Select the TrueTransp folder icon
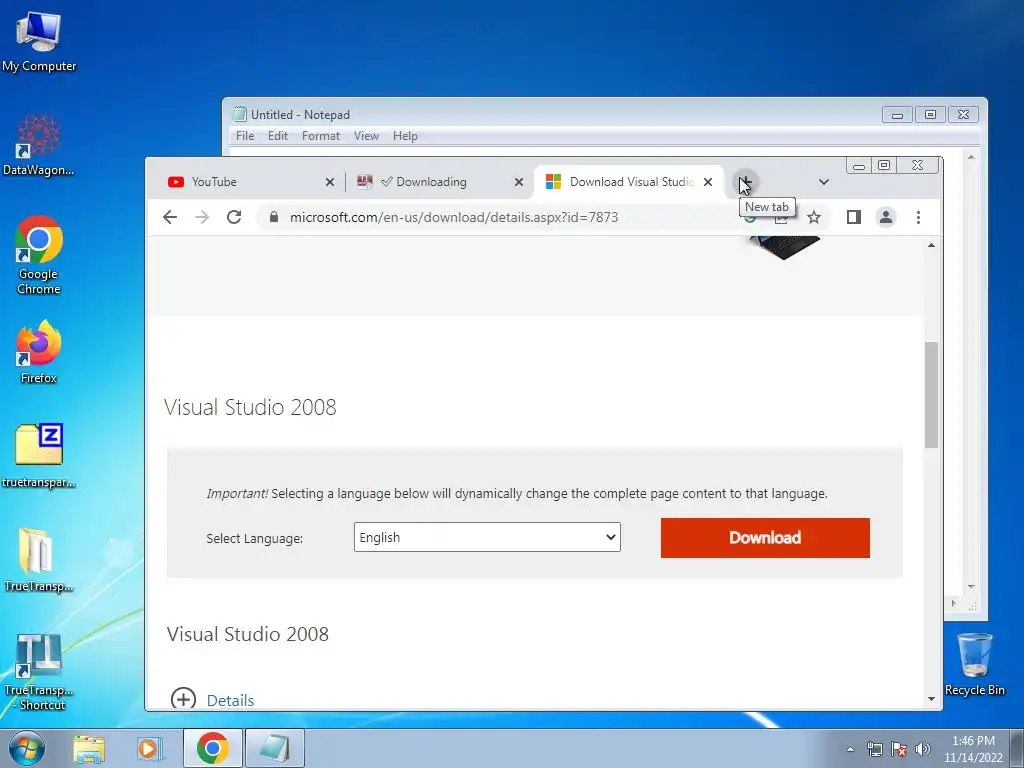 pos(39,560)
